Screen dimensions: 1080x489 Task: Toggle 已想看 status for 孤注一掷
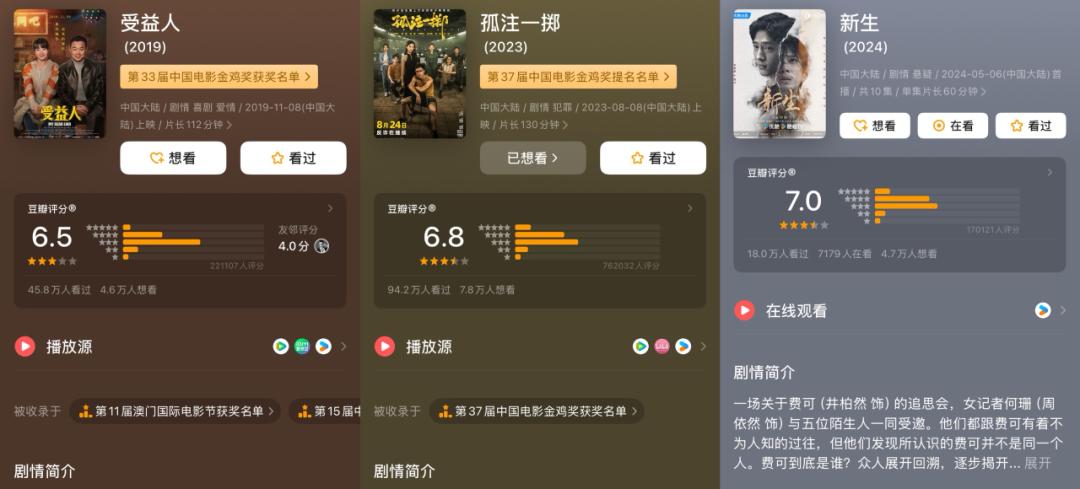tap(532, 158)
